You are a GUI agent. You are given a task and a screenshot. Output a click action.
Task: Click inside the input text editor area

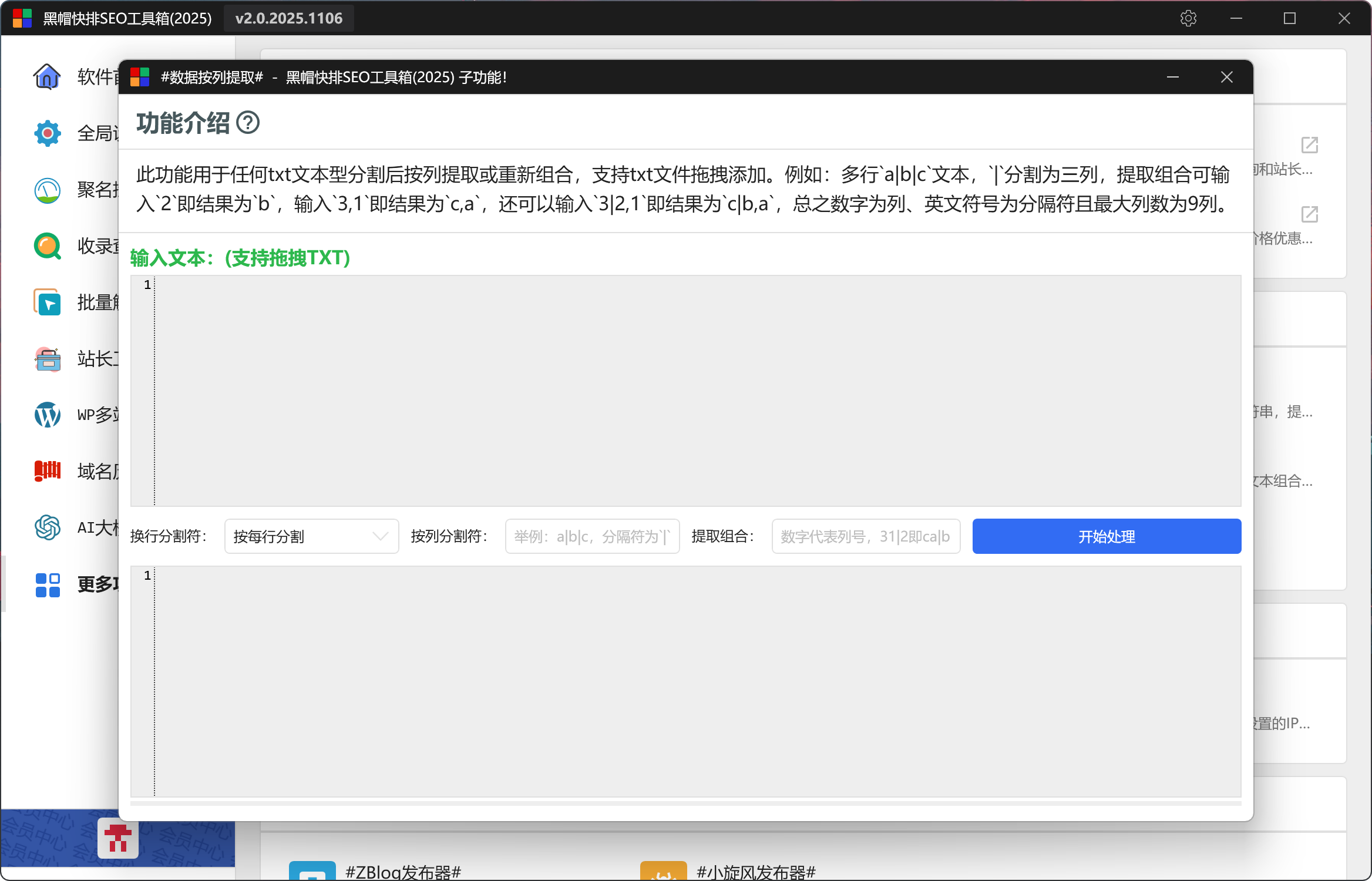coord(697,391)
